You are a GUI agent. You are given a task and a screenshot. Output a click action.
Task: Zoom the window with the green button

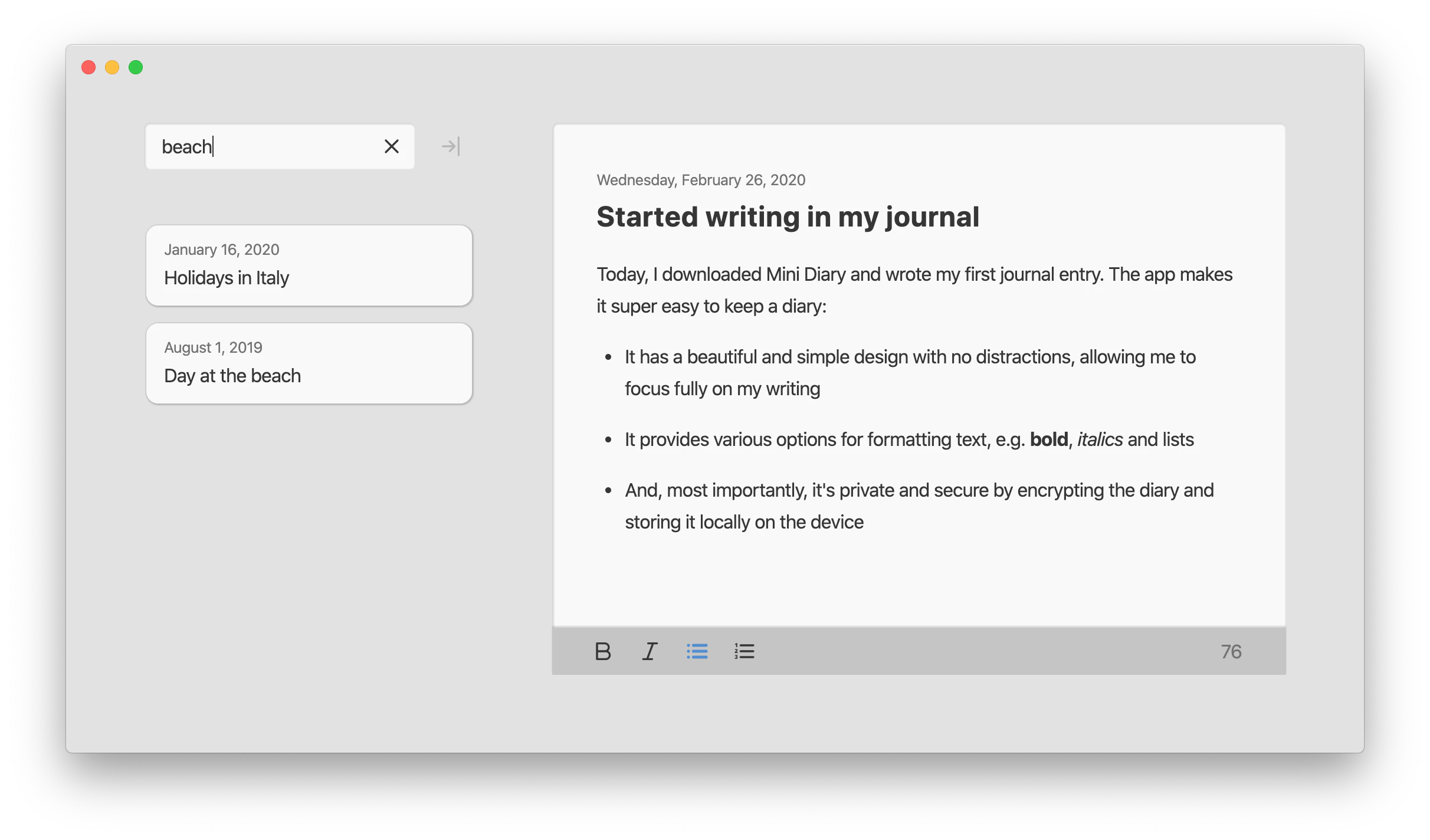(x=135, y=67)
